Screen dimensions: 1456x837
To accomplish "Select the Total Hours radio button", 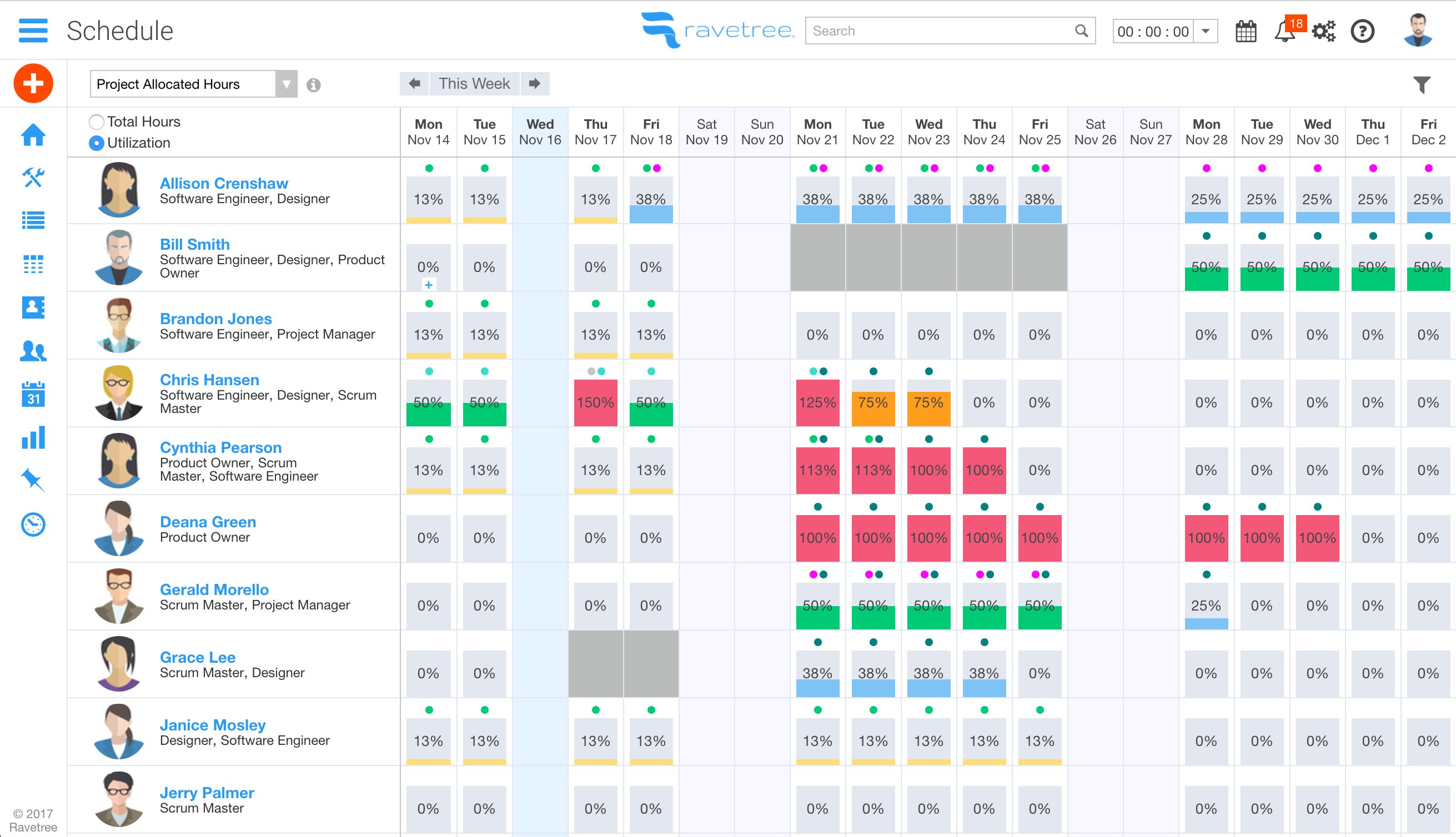I will coord(97,122).
